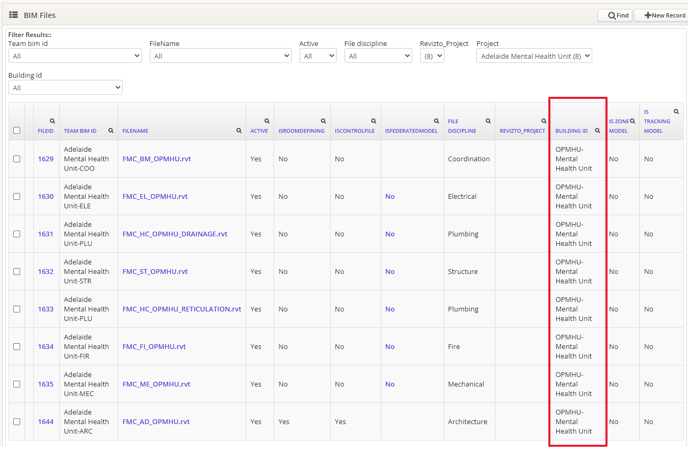This screenshot has width=688, height=450.
Task: Sort by ACTIVE column header
Action: pyautogui.click(x=259, y=131)
